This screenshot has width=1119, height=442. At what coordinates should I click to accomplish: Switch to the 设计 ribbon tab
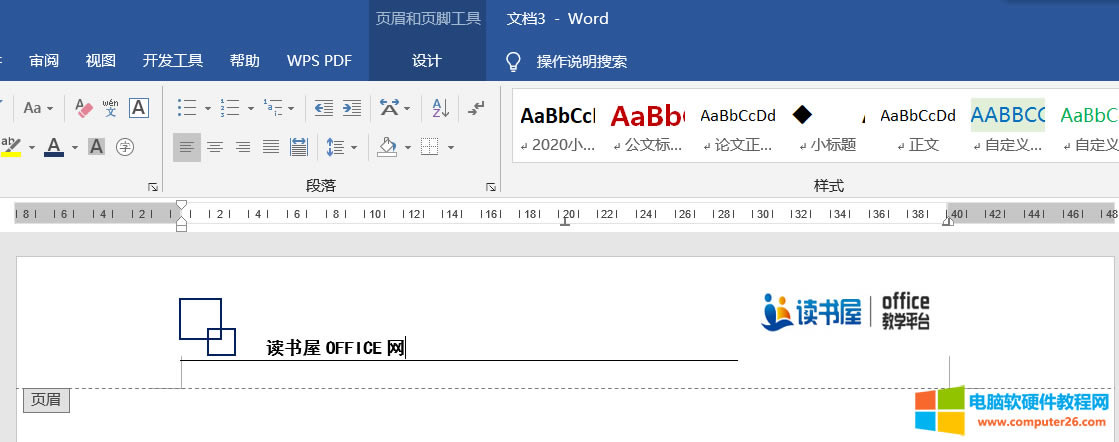(x=426, y=61)
